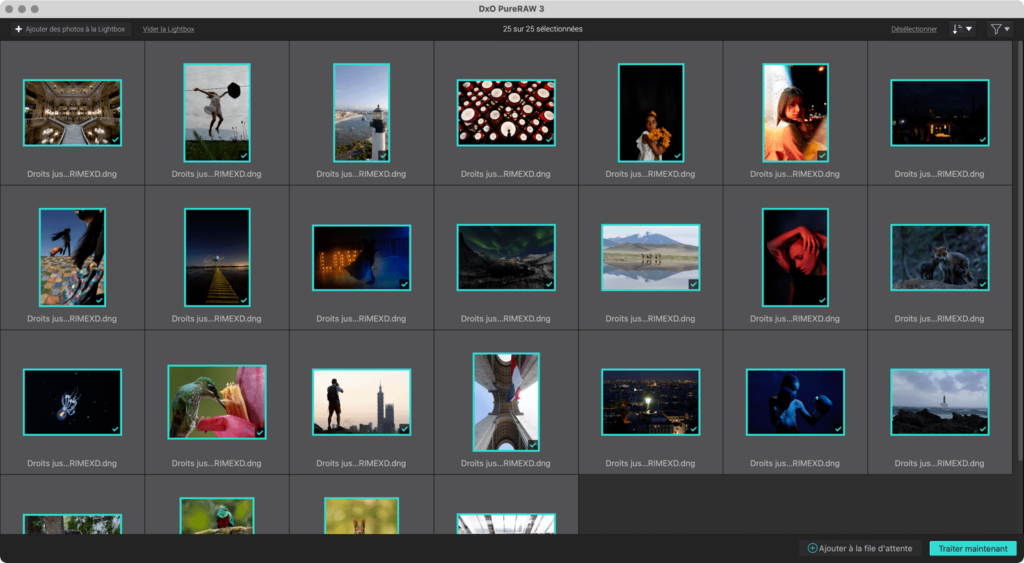The image size is (1024, 563).
Task: Toggle checkmark on the fox cubs photo
Action: [983, 284]
